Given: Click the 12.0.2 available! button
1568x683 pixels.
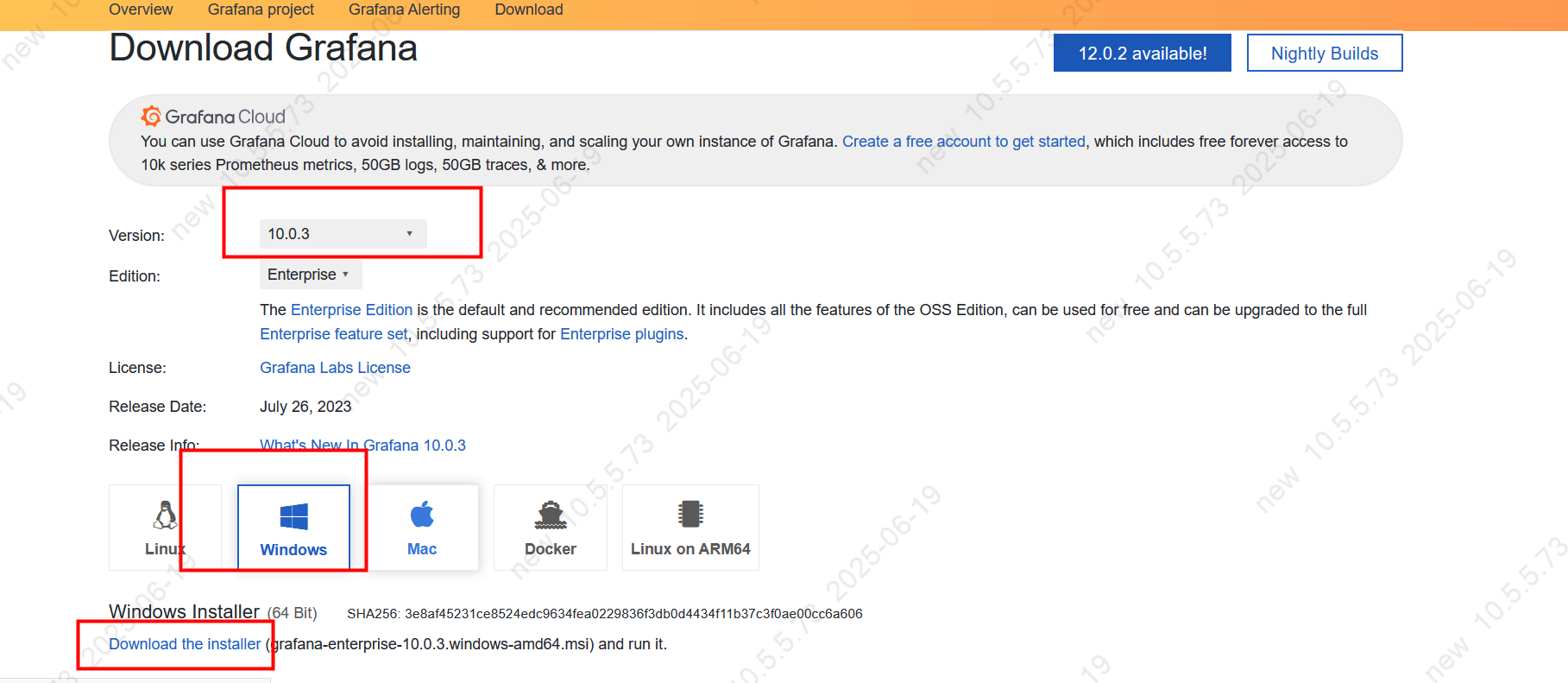Looking at the screenshot, I should 1143,54.
